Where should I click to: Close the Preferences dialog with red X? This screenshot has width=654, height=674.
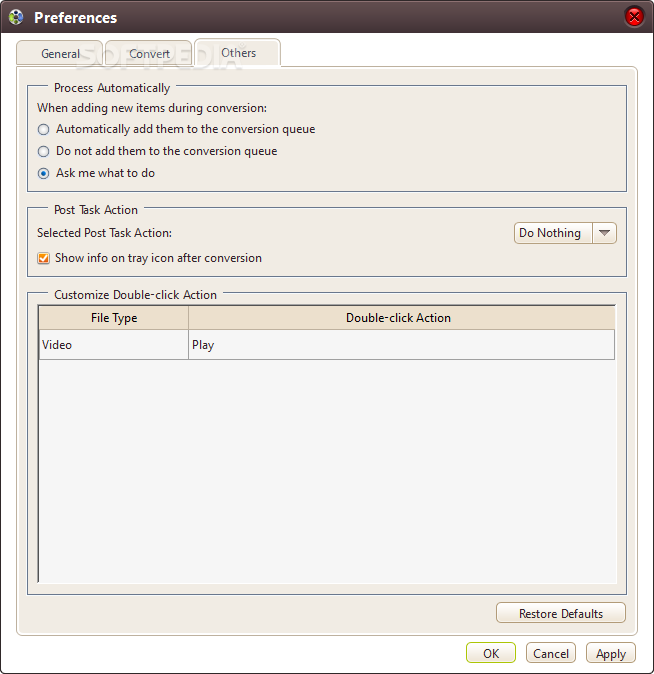tap(634, 17)
